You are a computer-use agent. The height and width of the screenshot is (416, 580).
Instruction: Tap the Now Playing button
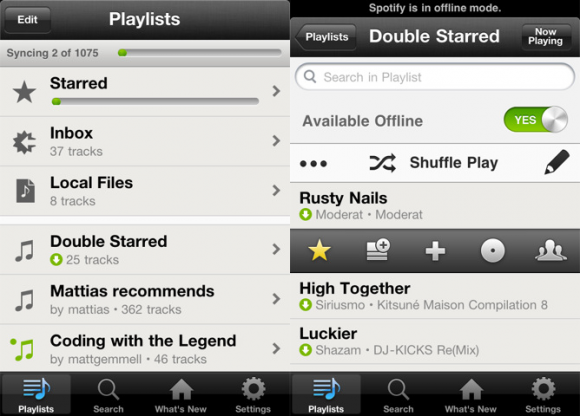545,36
